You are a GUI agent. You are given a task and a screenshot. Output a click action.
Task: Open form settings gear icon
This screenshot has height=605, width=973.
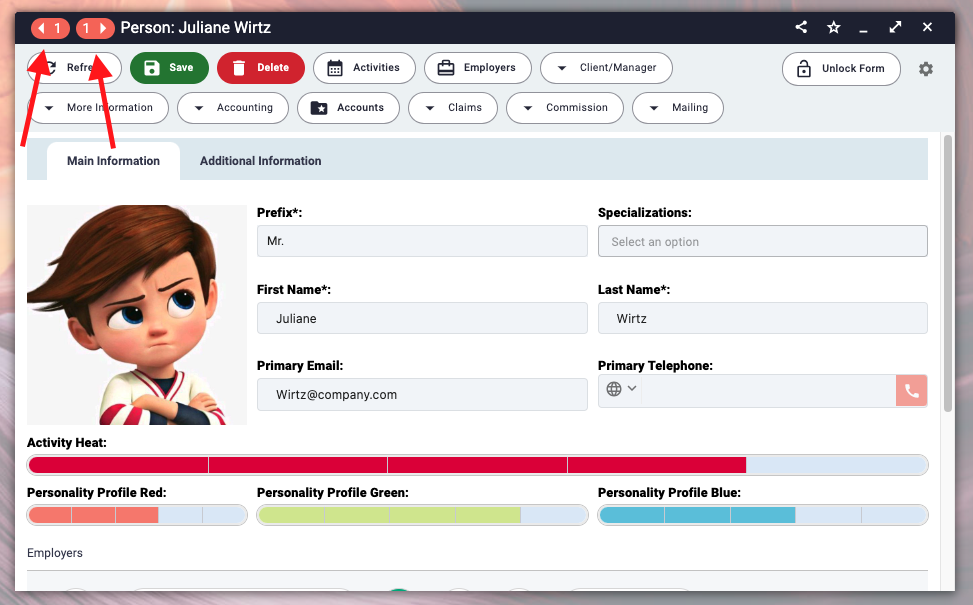point(925,69)
